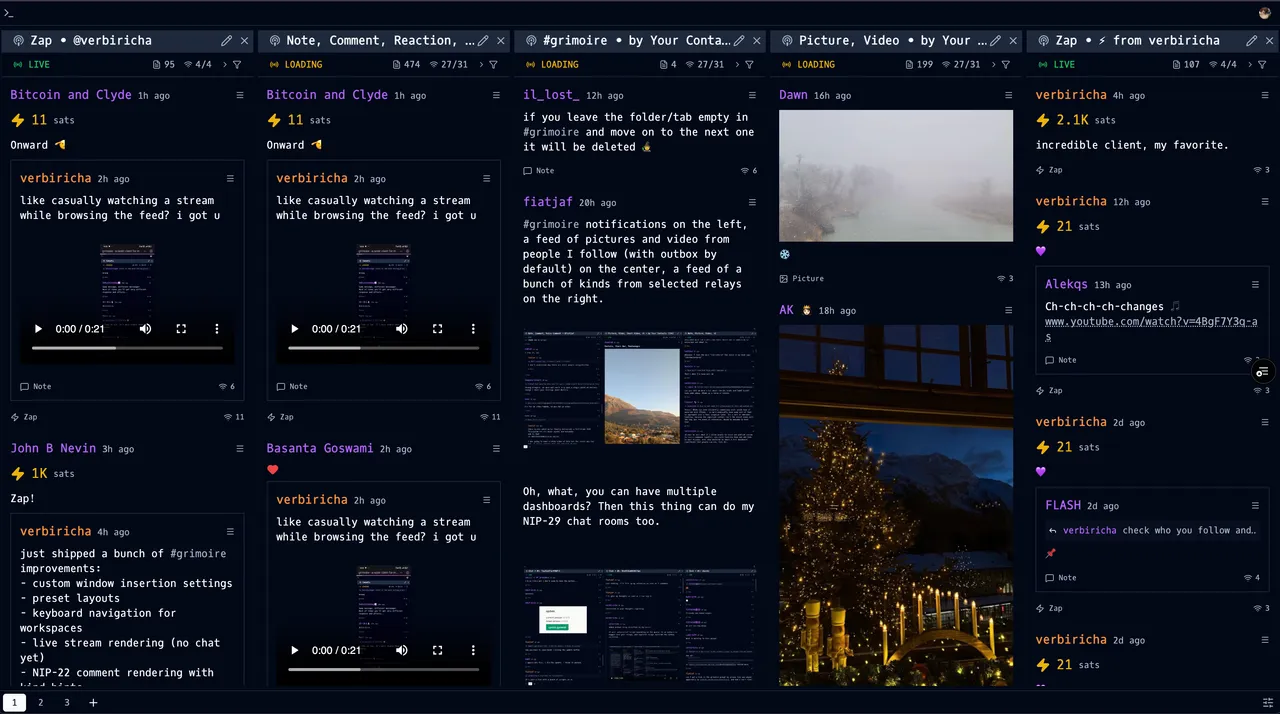Viewport: 1280px width, 714px height.
Task: Open filter in the #grimoire window
Action: tap(749, 65)
